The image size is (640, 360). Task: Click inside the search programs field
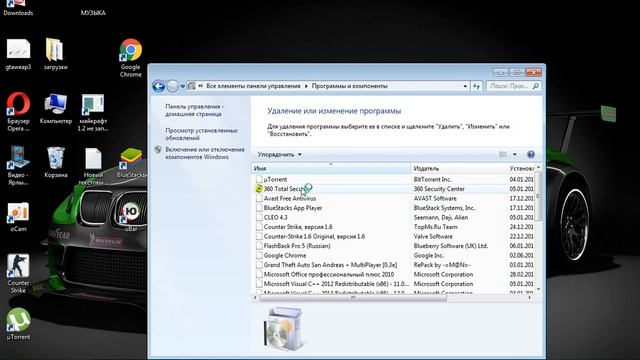coord(509,86)
